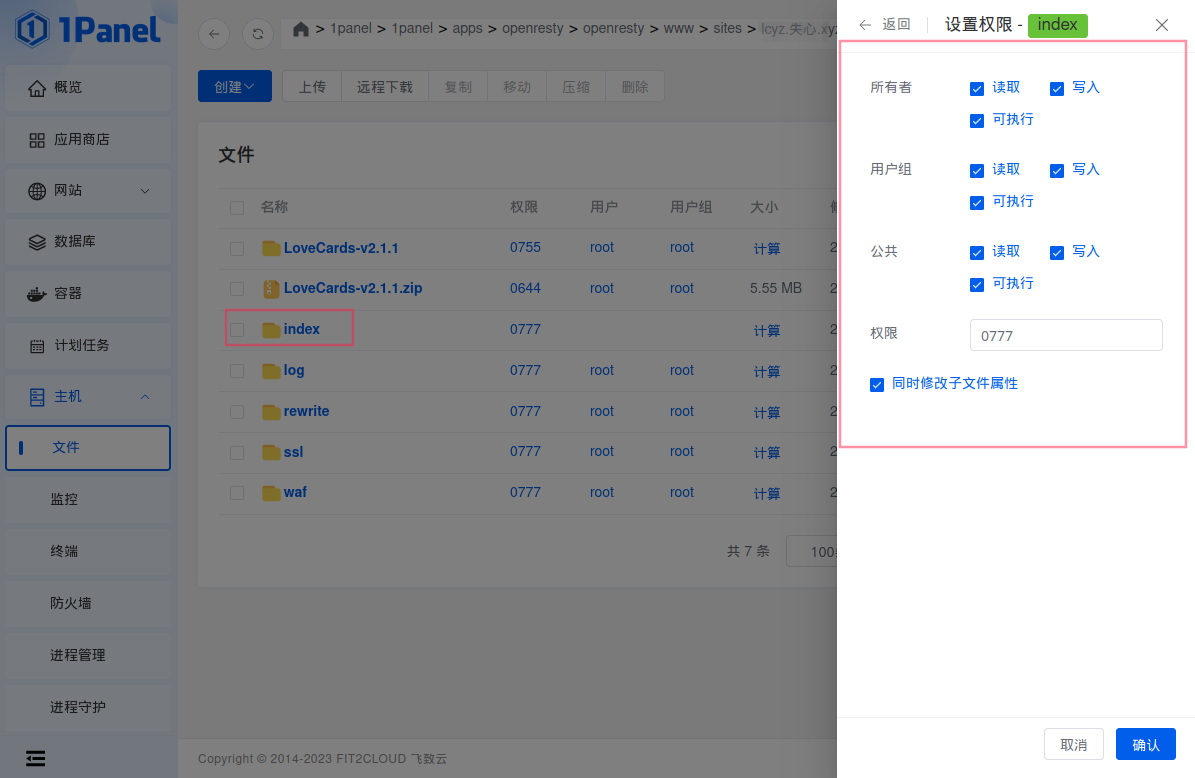This screenshot has height=778, width=1195.
Task: Click the 数据库 layers icon
Action: (37, 242)
